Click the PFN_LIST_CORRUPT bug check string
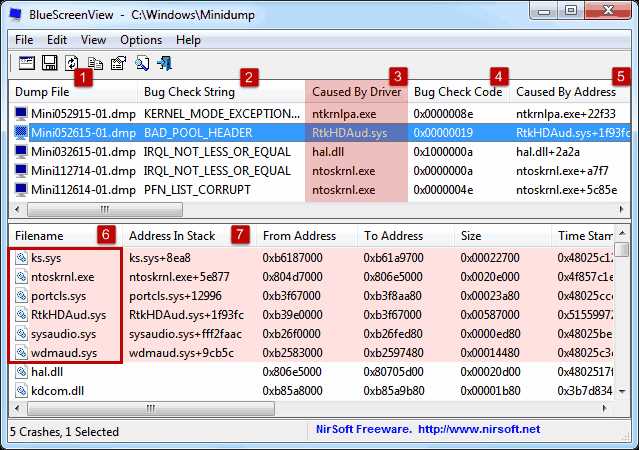This screenshot has width=639, height=450. [197, 190]
